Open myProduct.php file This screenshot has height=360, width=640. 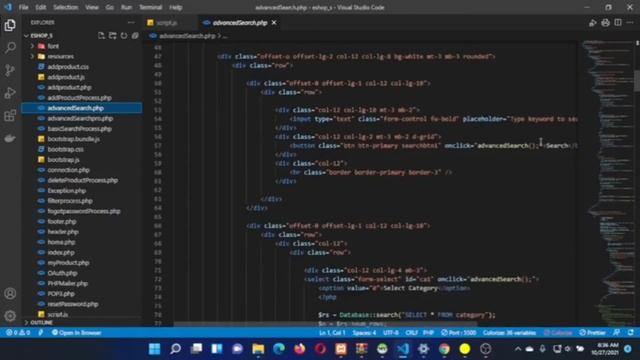click(x=69, y=262)
